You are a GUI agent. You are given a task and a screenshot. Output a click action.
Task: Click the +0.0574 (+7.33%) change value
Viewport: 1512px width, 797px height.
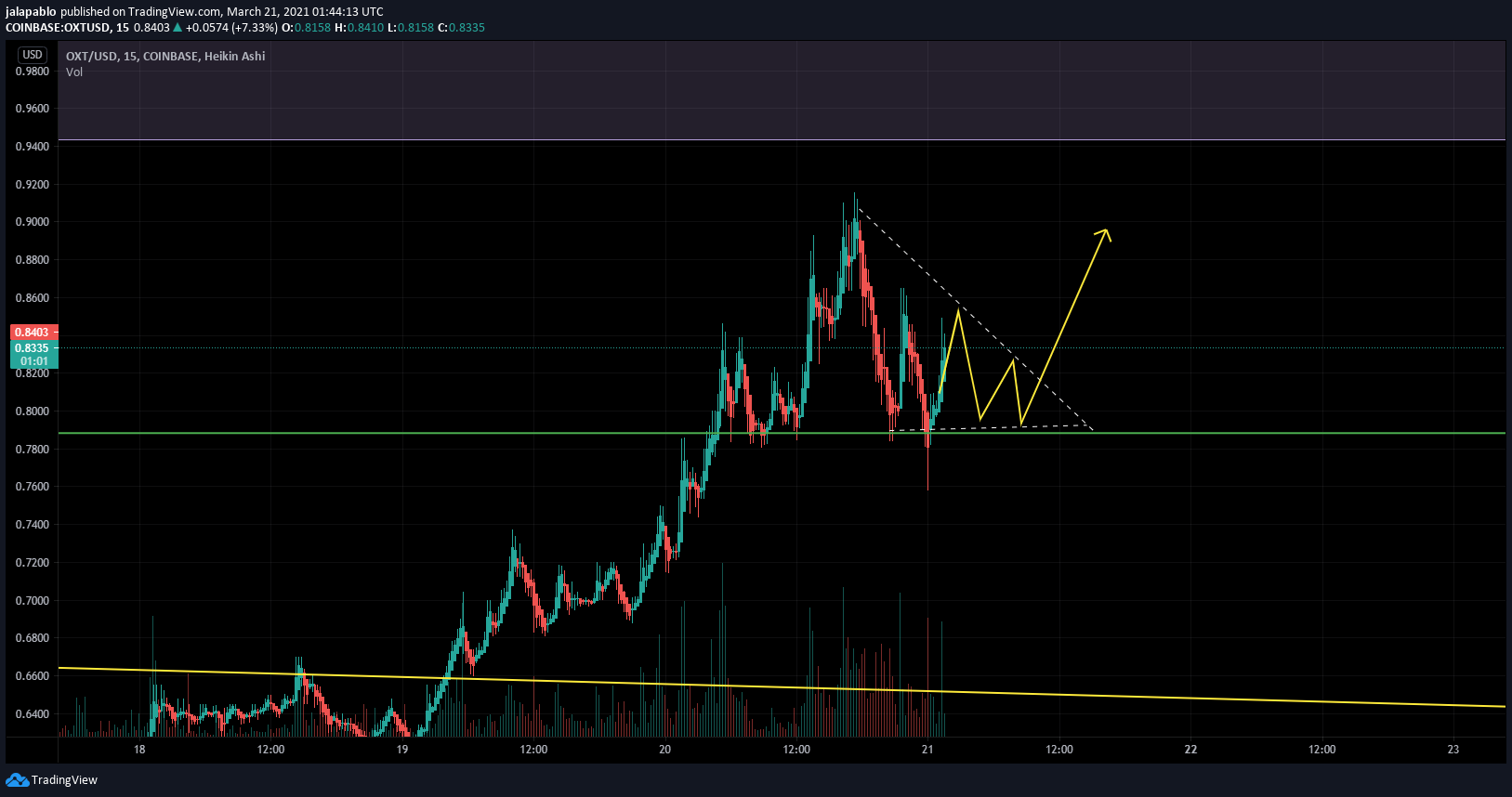pos(231,28)
